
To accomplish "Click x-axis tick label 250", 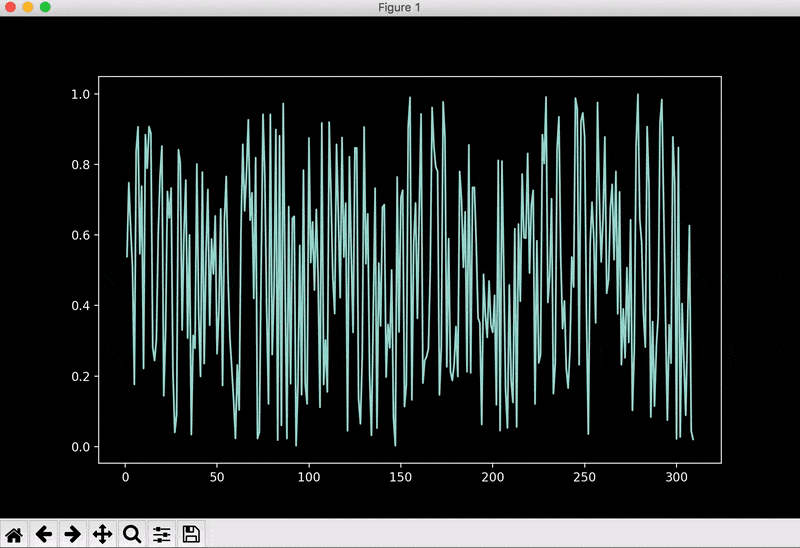I will (584, 477).
